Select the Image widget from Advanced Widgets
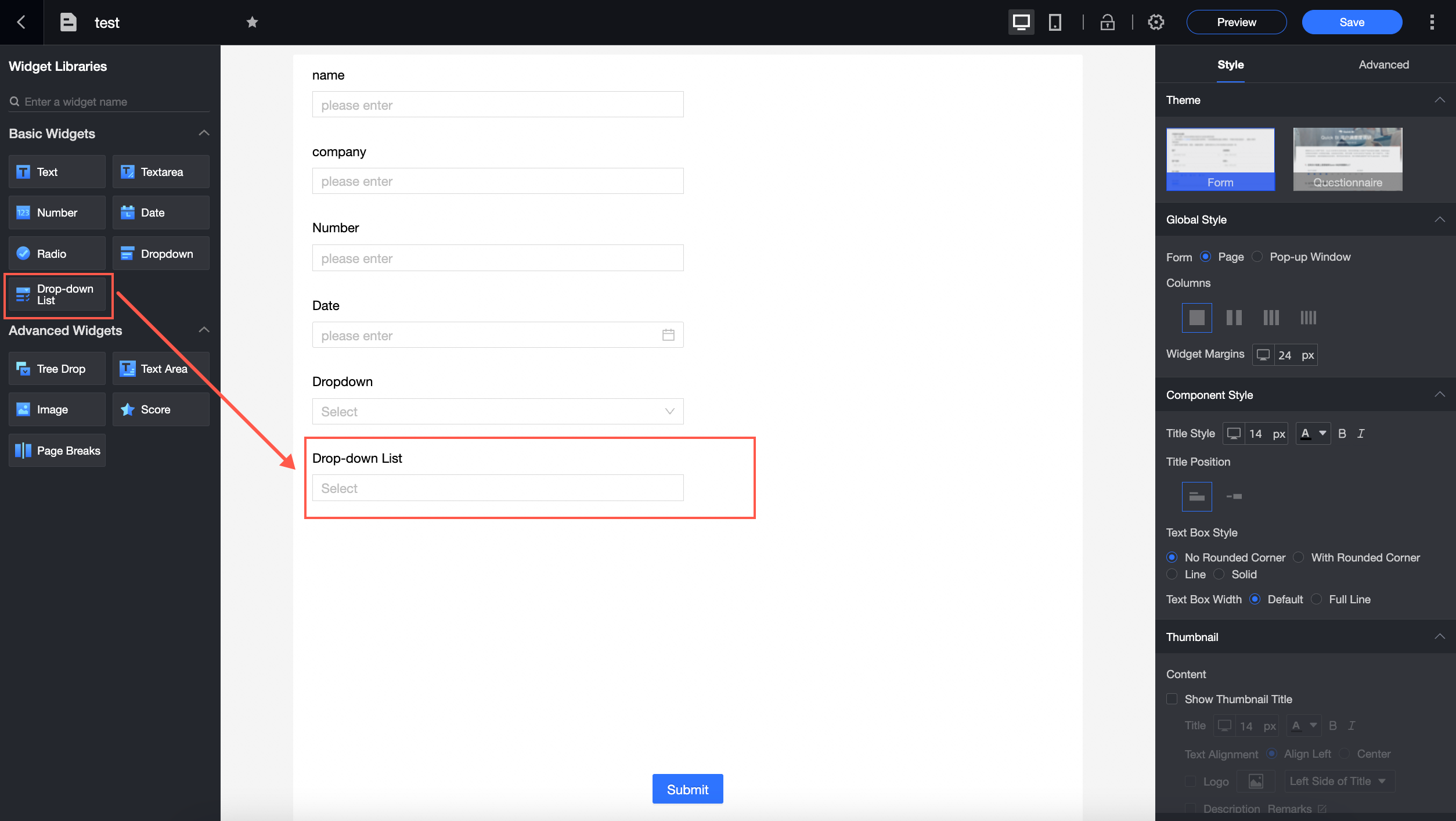This screenshot has height=821, width=1456. (x=56, y=409)
